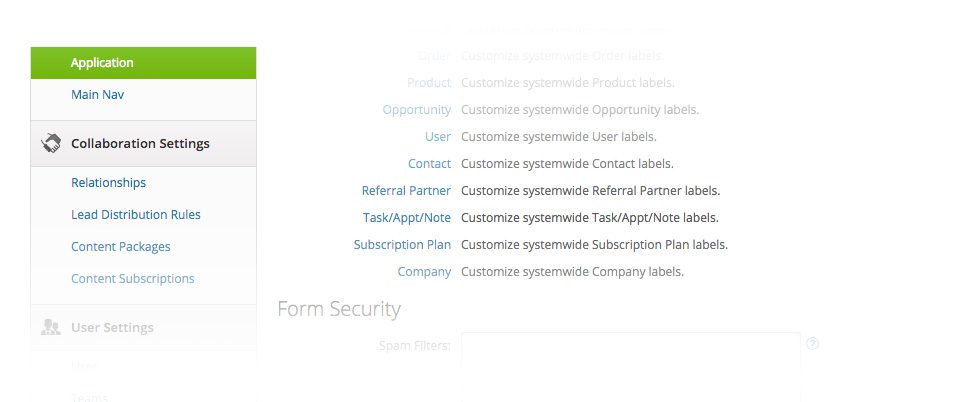
Task: Open Main Nav settings
Action: (97, 95)
